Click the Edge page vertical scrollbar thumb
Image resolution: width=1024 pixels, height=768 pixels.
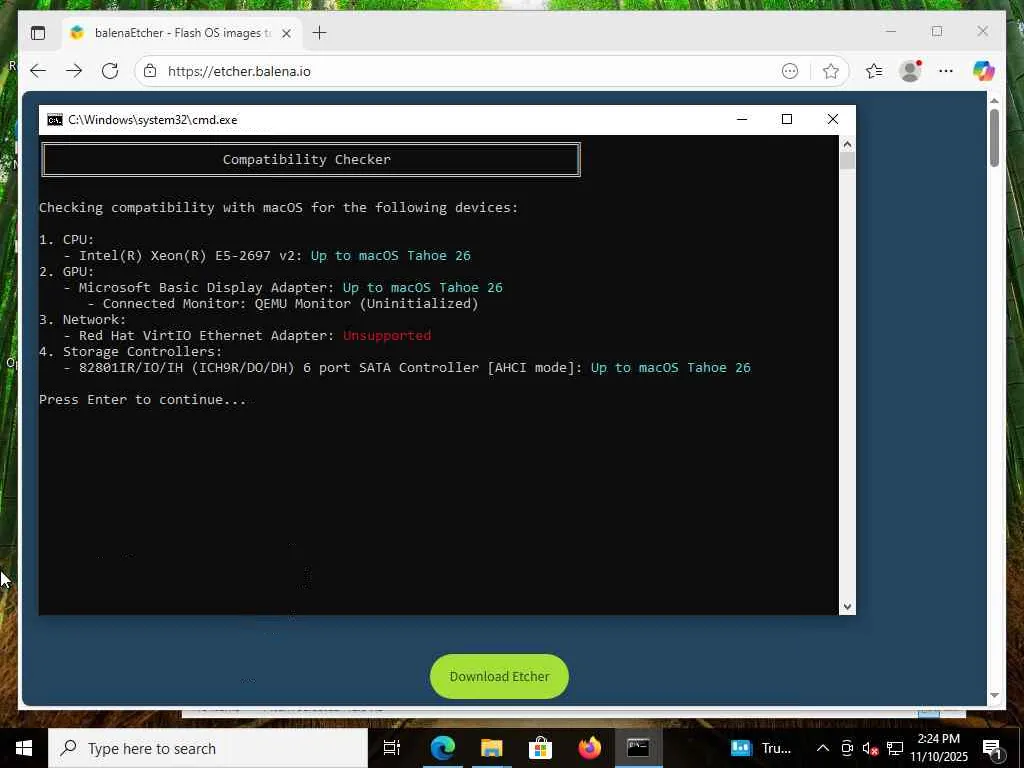(x=994, y=137)
